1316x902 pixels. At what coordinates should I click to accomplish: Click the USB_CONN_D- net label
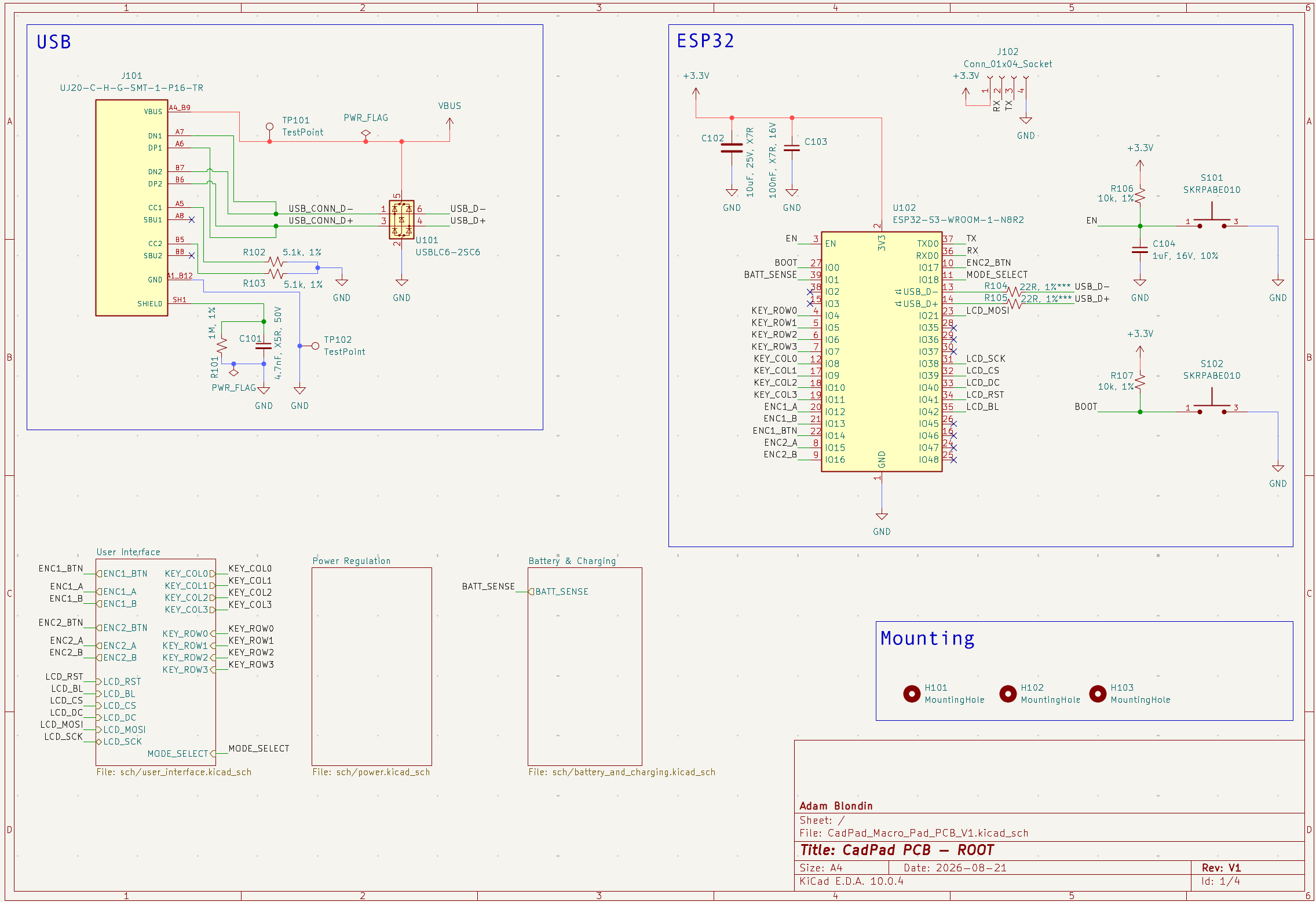321,208
